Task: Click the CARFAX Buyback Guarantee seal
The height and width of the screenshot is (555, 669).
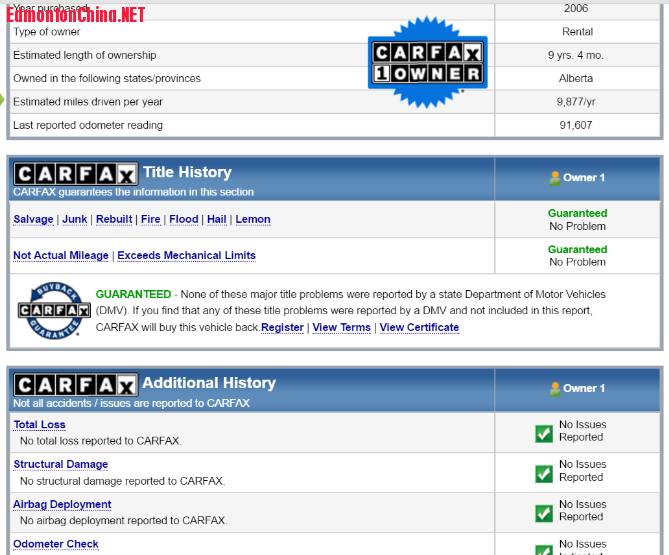Action: (47, 311)
